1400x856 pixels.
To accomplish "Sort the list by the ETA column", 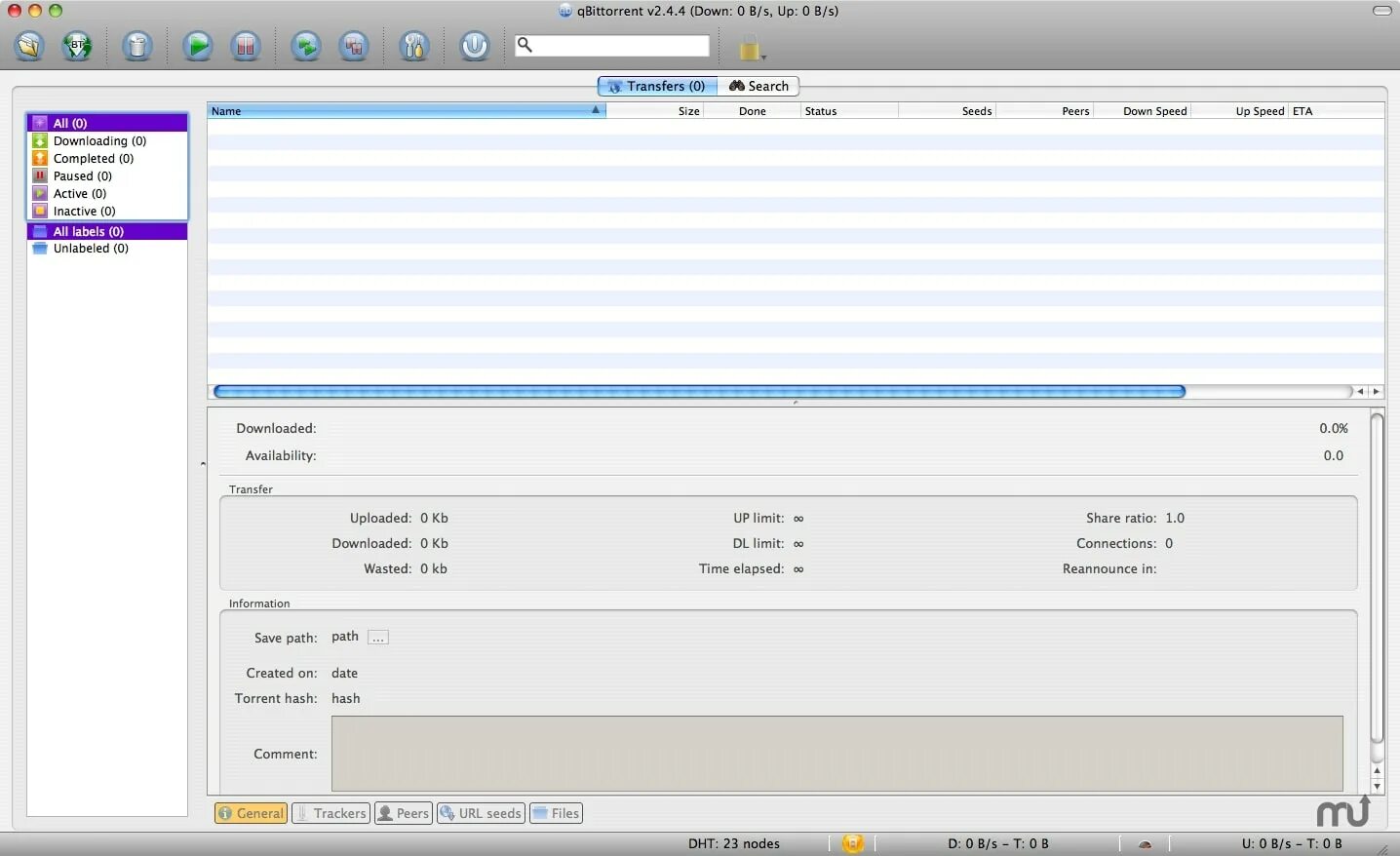I will tap(1337, 111).
